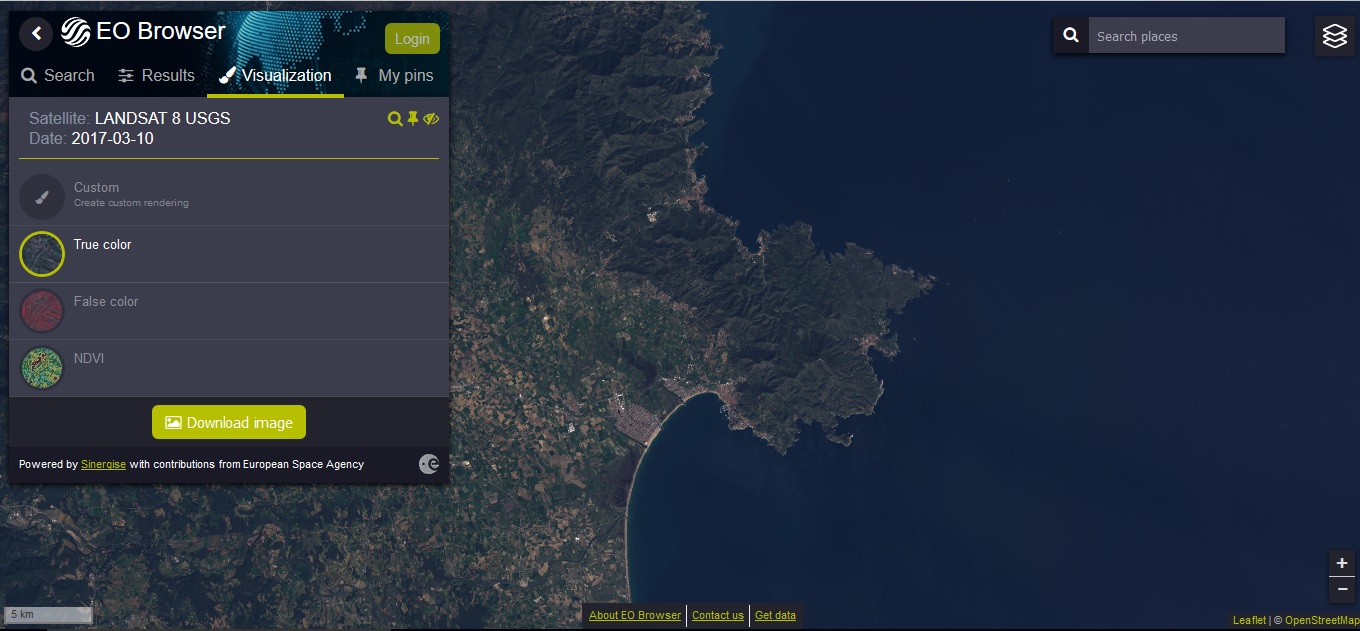The width and height of the screenshot is (1360, 631).
Task: Click the Custom rendering pencil icon
Action: click(41, 197)
